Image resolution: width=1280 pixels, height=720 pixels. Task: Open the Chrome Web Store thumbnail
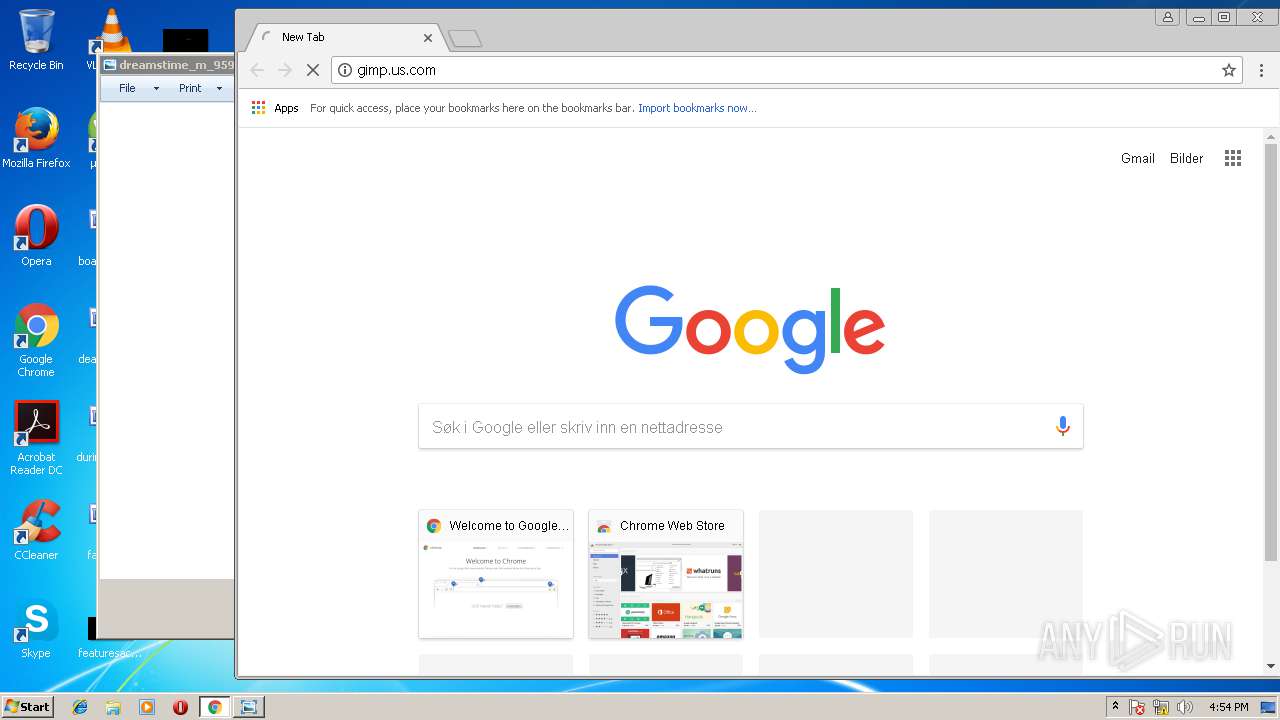(666, 574)
